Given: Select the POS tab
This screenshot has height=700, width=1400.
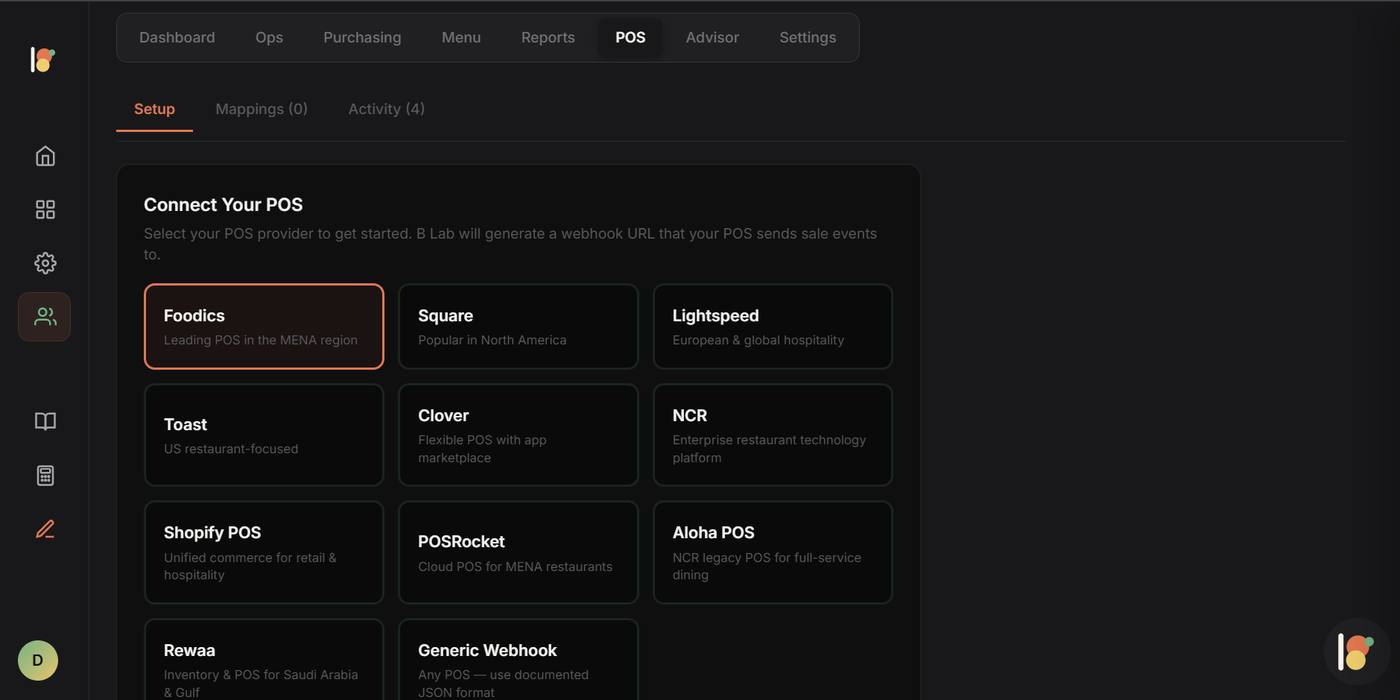Looking at the screenshot, I should (630, 38).
